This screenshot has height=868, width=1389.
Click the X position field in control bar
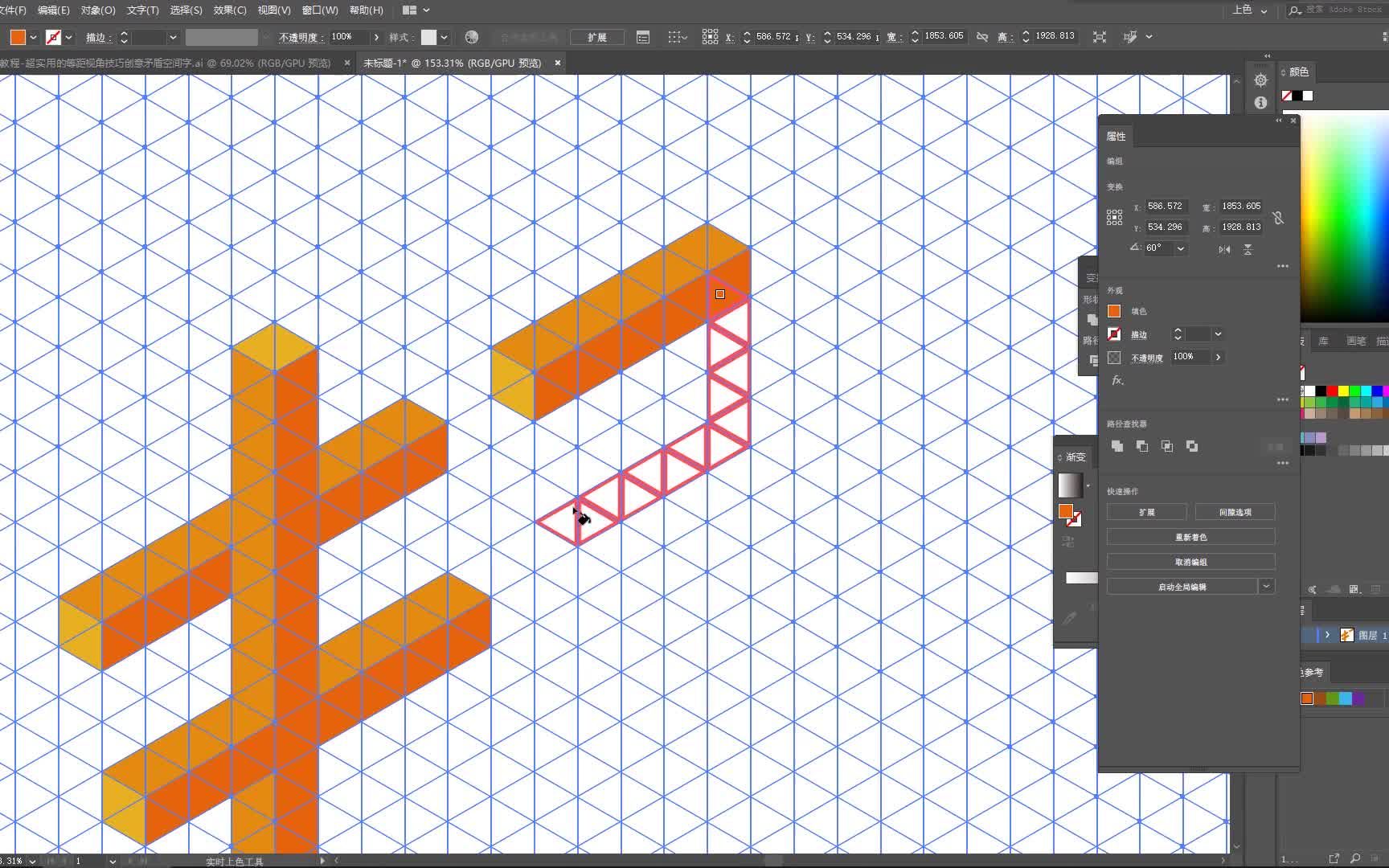(775, 36)
